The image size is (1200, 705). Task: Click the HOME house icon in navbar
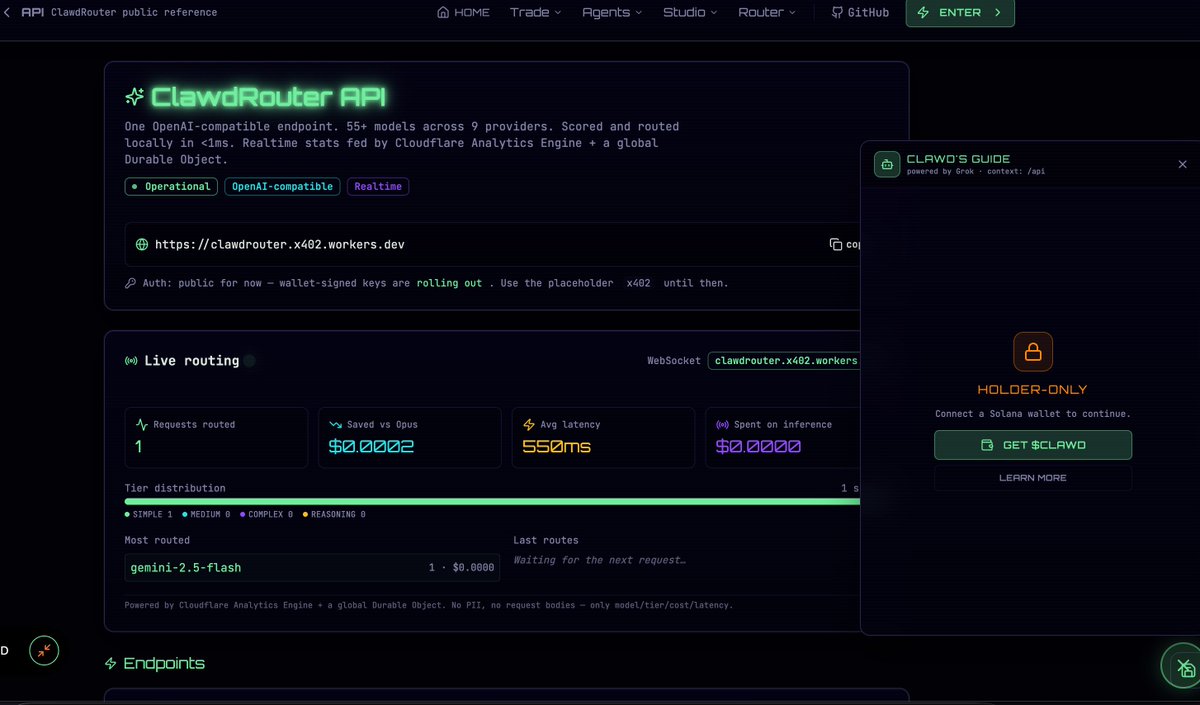tap(443, 13)
